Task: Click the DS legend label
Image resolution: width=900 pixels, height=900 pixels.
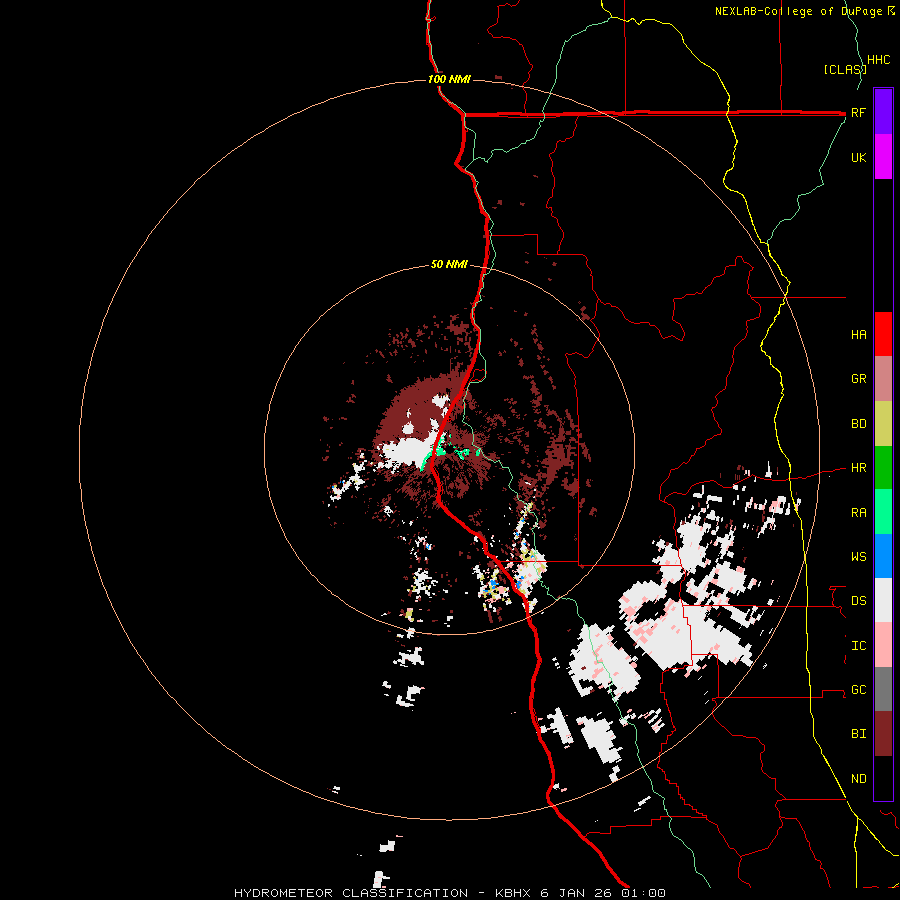Action: (858, 600)
